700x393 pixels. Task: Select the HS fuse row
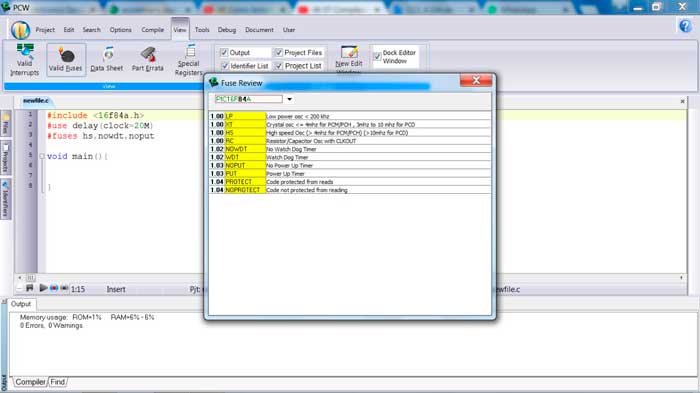click(x=350, y=133)
